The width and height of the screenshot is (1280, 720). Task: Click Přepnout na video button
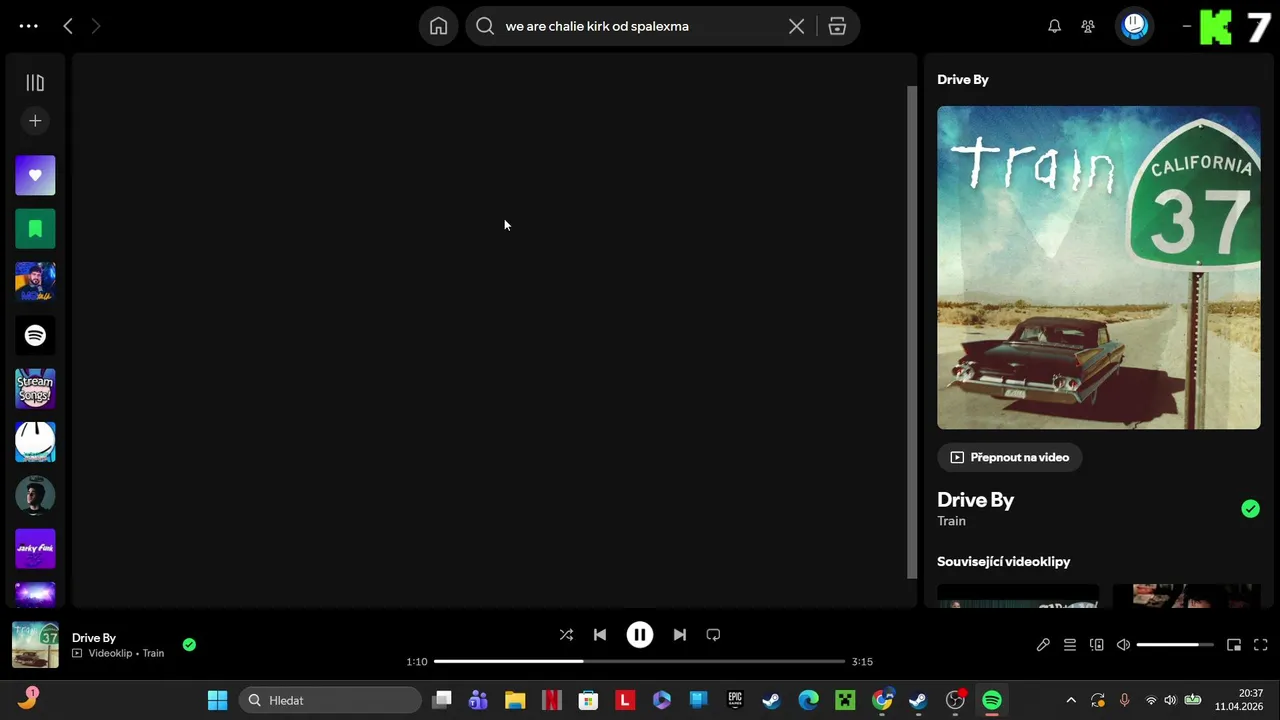tap(1009, 457)
